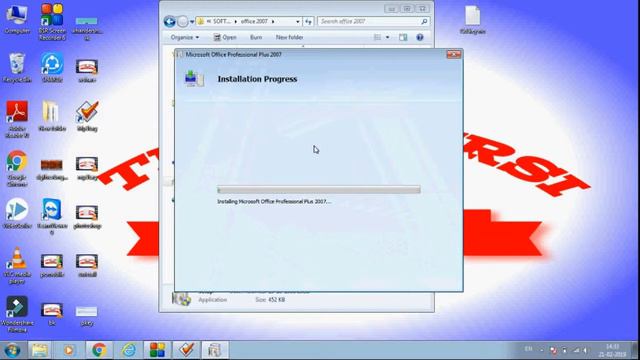Image resolution: width=640 pixels, height=360 pixels.
Task: Open Wondershare Filmora shortcut
Action: (17, 314)
